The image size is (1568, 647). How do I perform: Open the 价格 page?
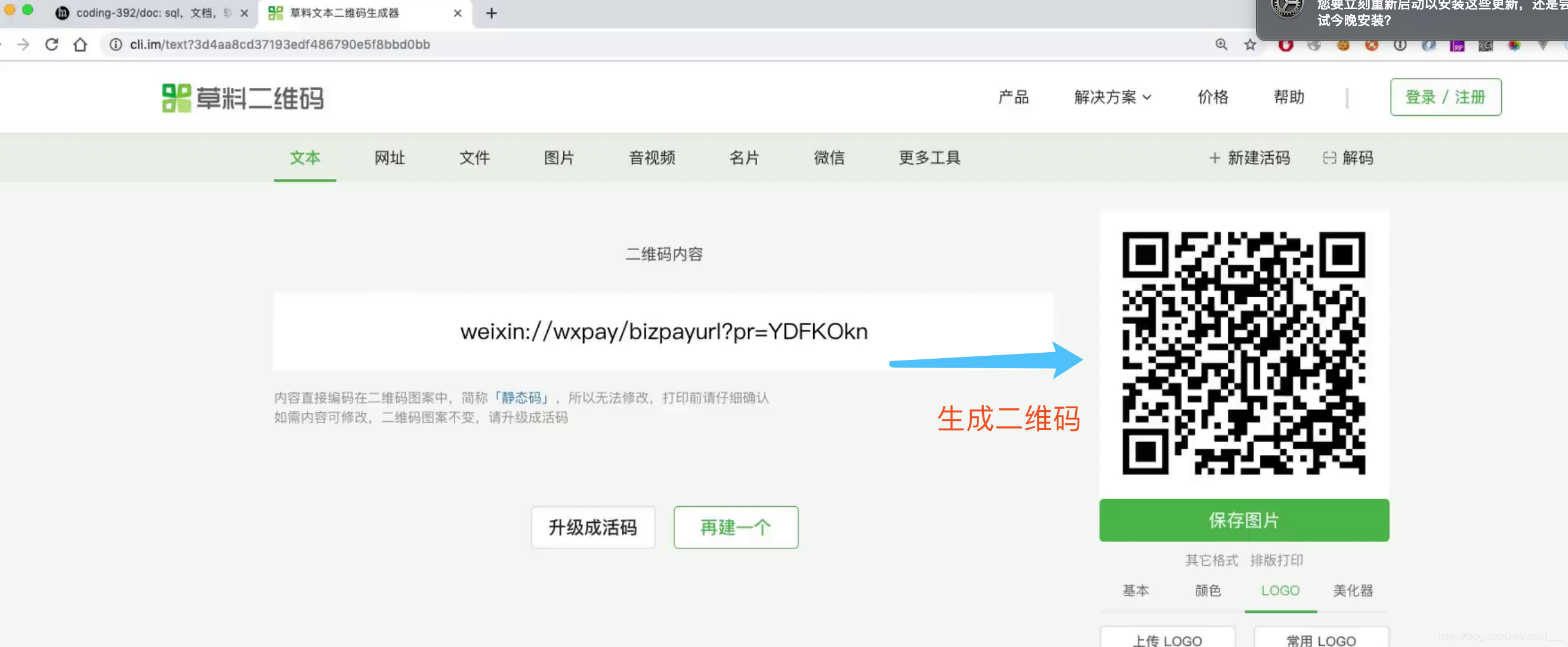1212,97
